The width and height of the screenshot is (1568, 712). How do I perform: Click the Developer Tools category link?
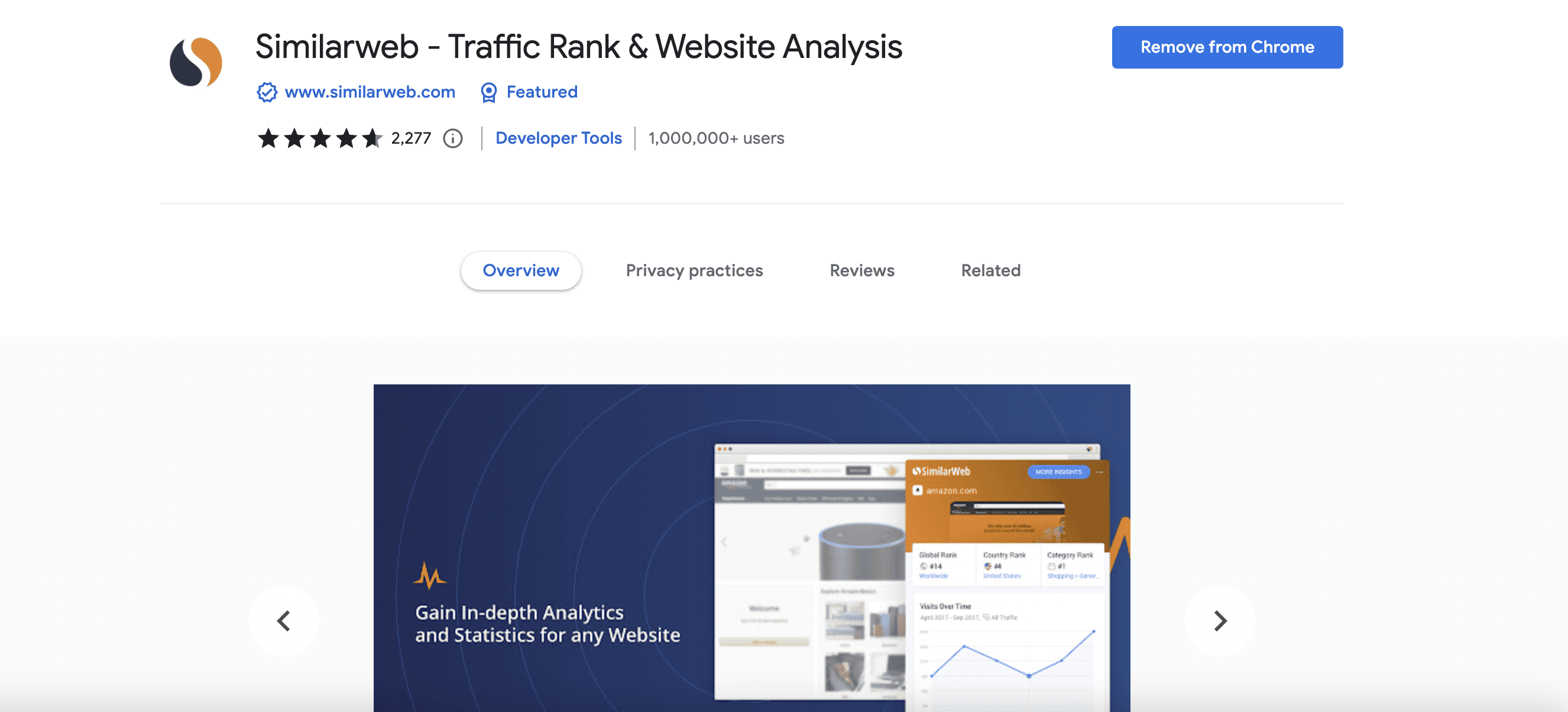pos(559,137)
